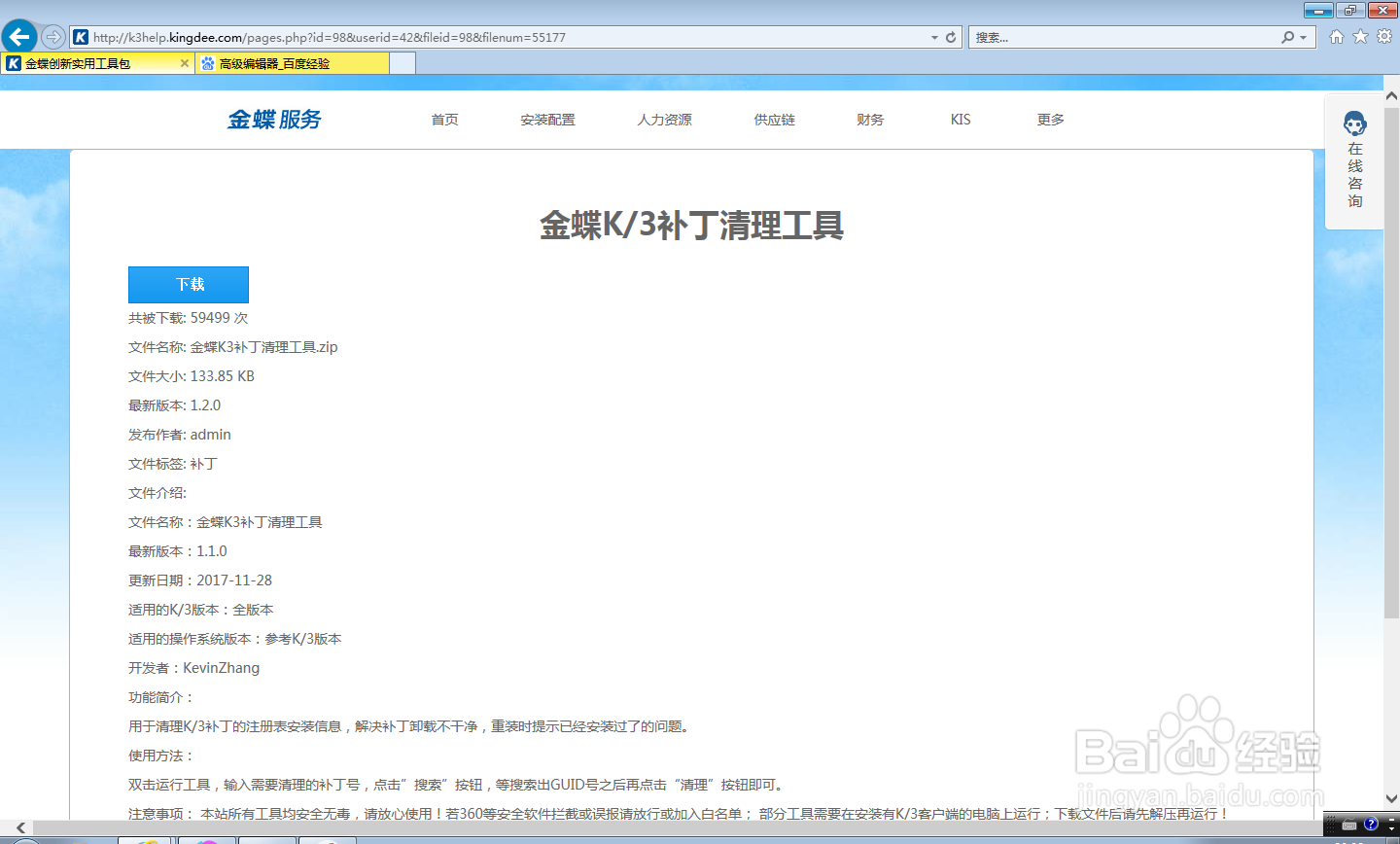Open the 供应链 navigation item
Image resolution: width=1400 pixels, height=844 pixels.
coord(775,120)
